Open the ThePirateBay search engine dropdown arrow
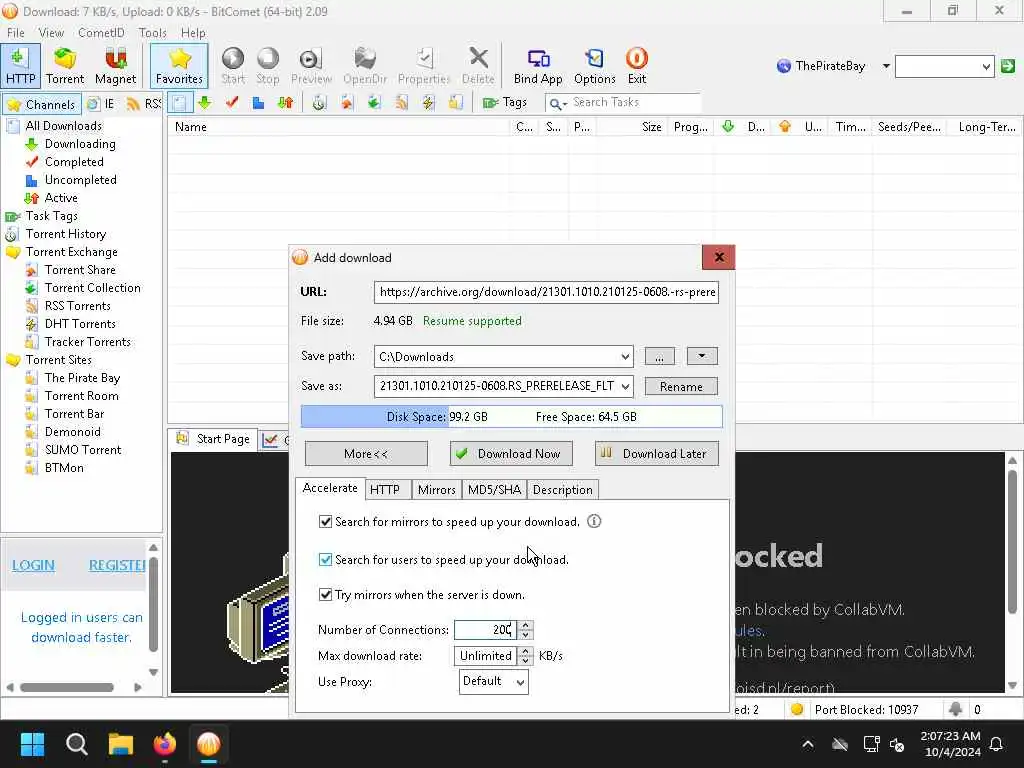This screenshot has height=768, width=1024. (x=886, y=66)
